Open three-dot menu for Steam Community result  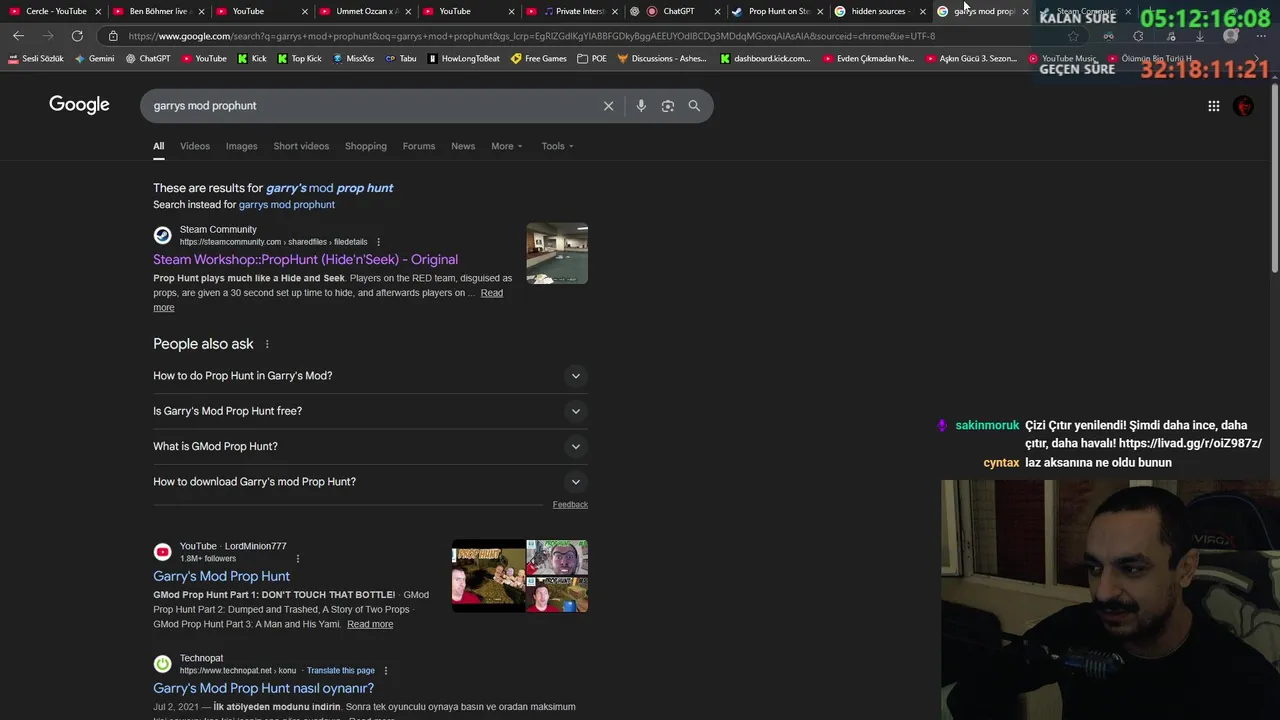click(x=378, y=242)
